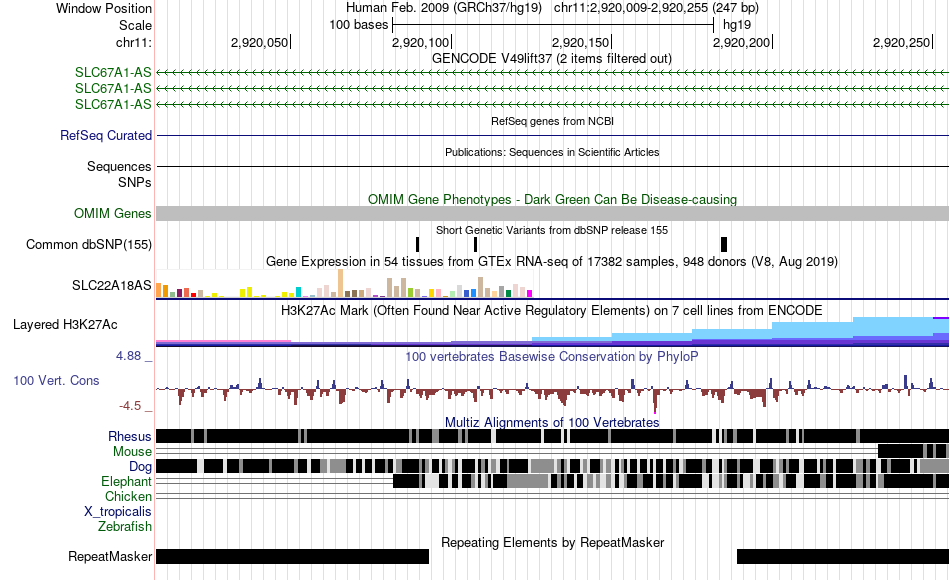
Task: Click the chr11:2,920,009-2,920,255 position text
Action: 656,8
